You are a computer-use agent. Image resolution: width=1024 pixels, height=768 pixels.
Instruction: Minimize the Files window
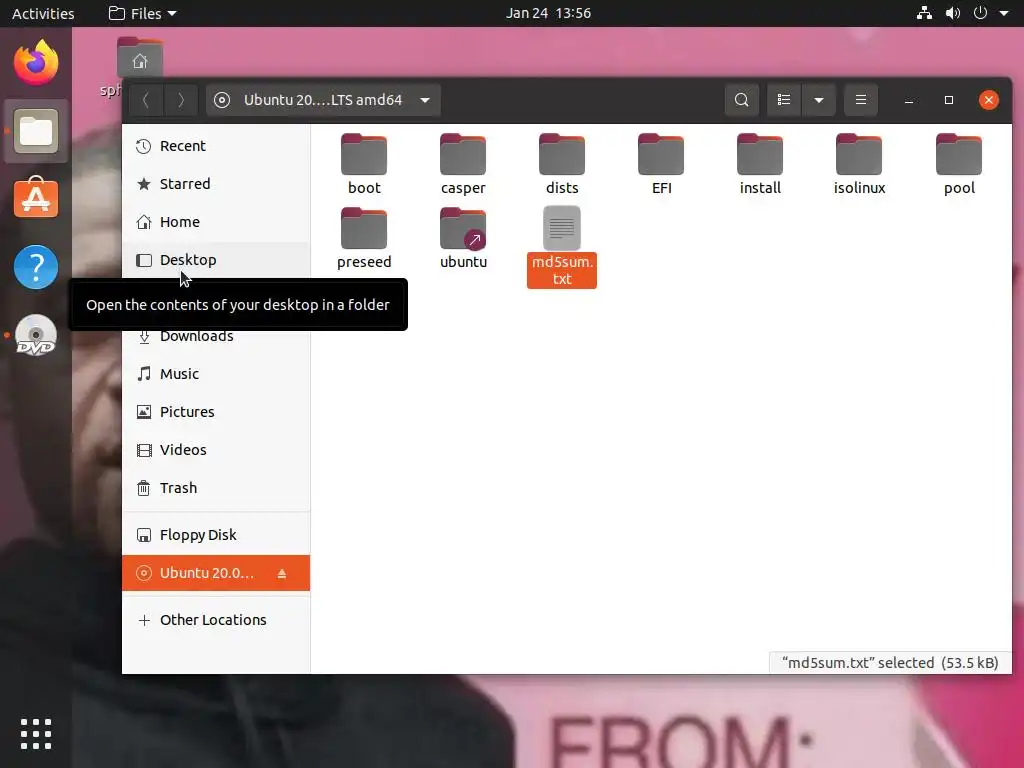pyautogui.click(x=908, y=100)
